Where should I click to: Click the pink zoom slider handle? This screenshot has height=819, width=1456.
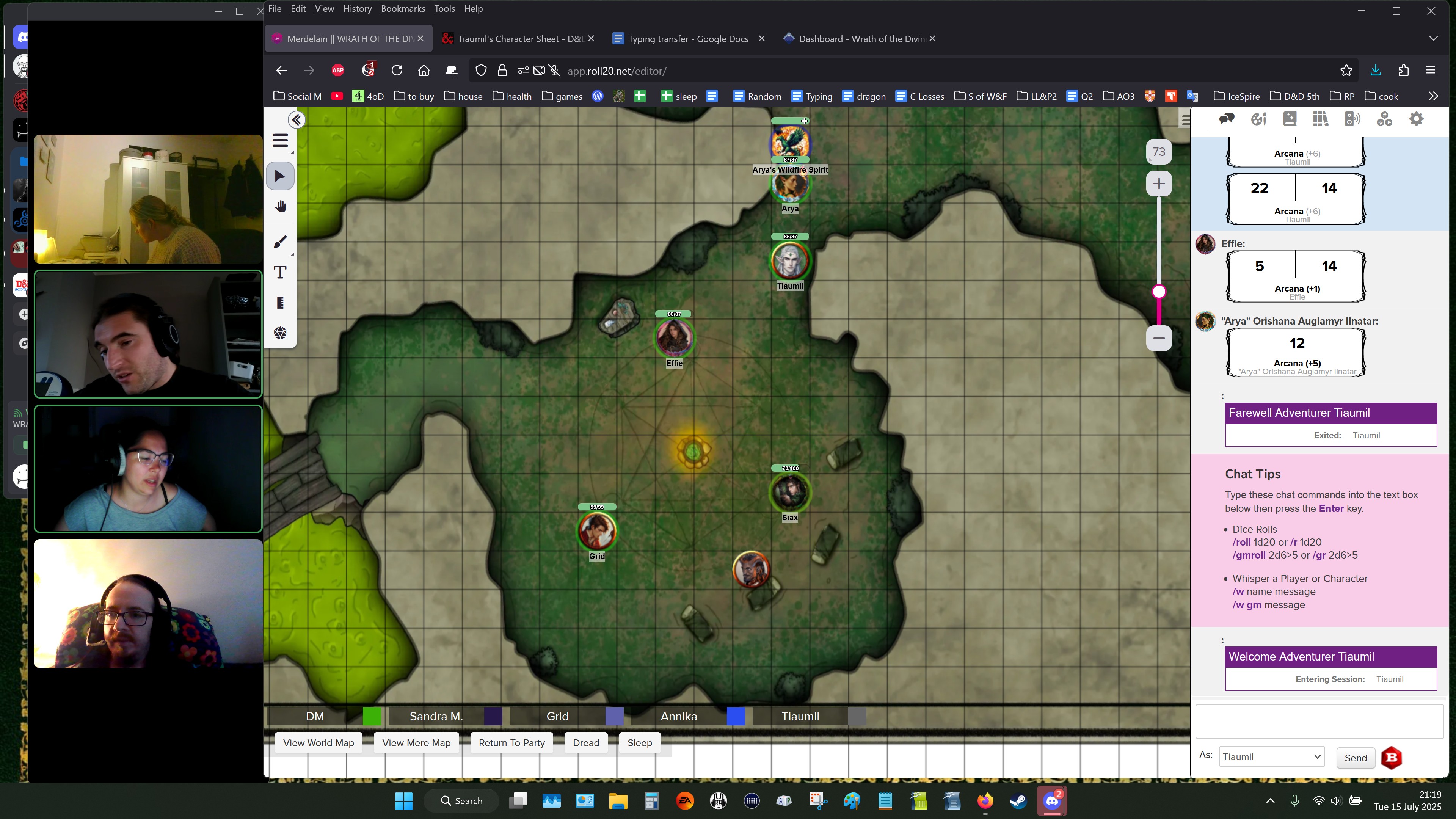1159,292
